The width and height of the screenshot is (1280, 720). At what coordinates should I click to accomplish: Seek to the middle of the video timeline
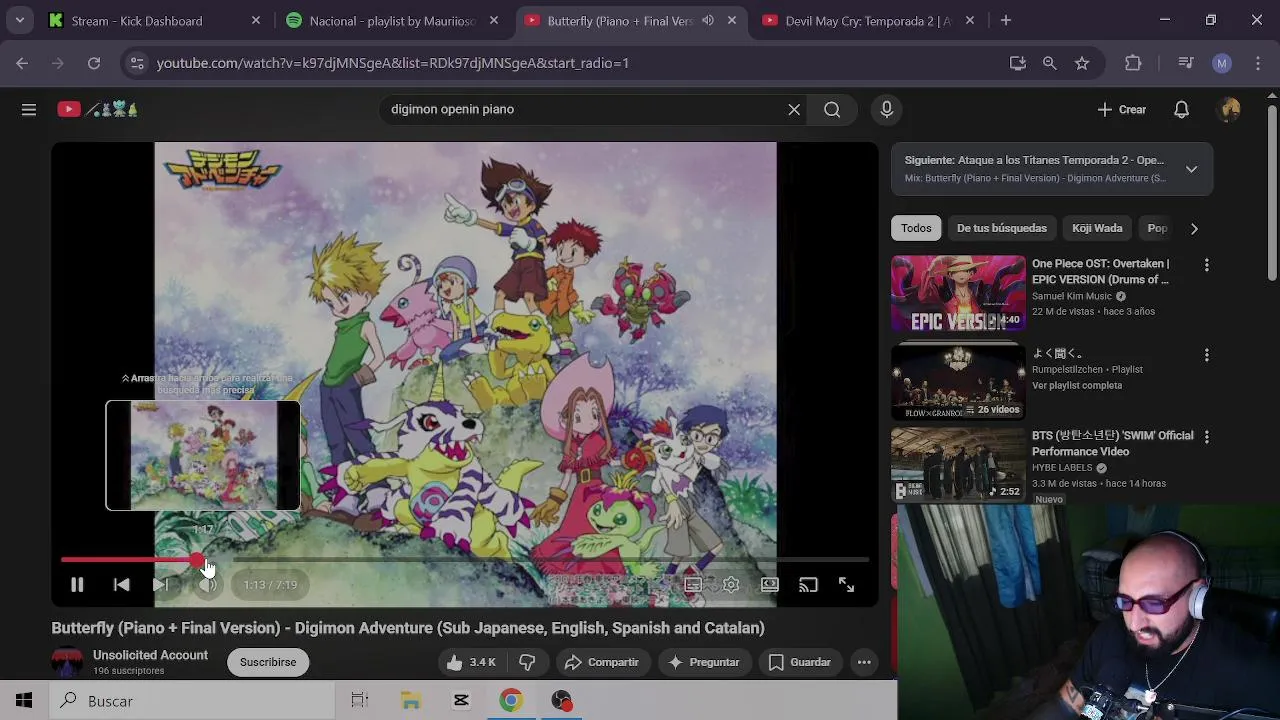(x=465, y=560)
